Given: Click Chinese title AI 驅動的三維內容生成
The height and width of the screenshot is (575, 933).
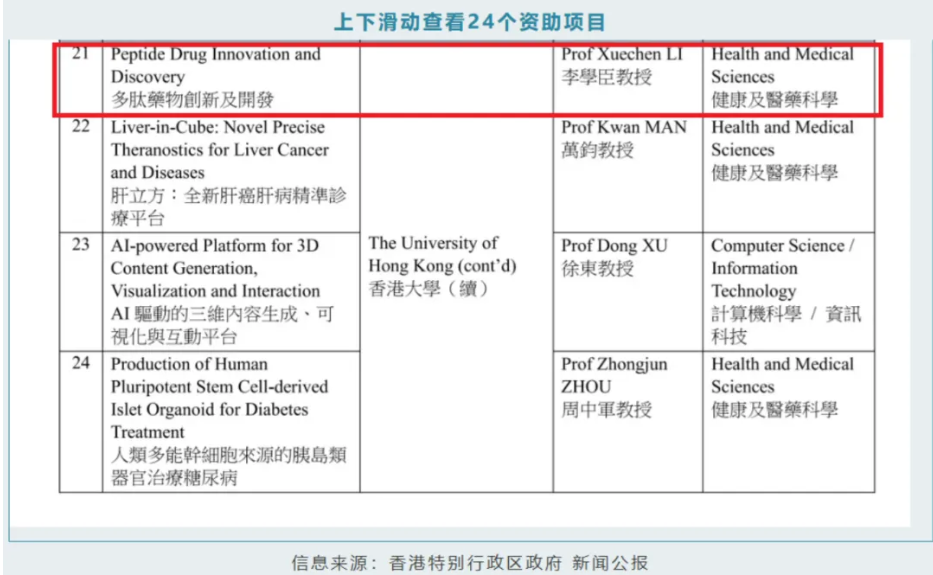Looking at the screenshot, I should pos(222,325).
